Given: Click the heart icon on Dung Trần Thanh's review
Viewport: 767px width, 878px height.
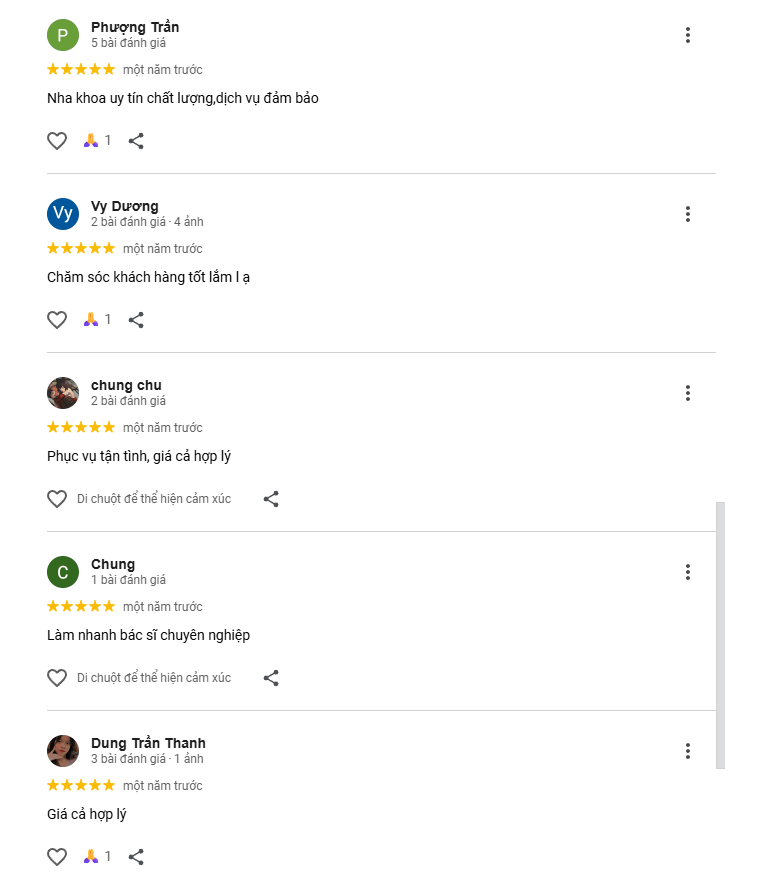Looking at the screenshot, I should (57, 857).
